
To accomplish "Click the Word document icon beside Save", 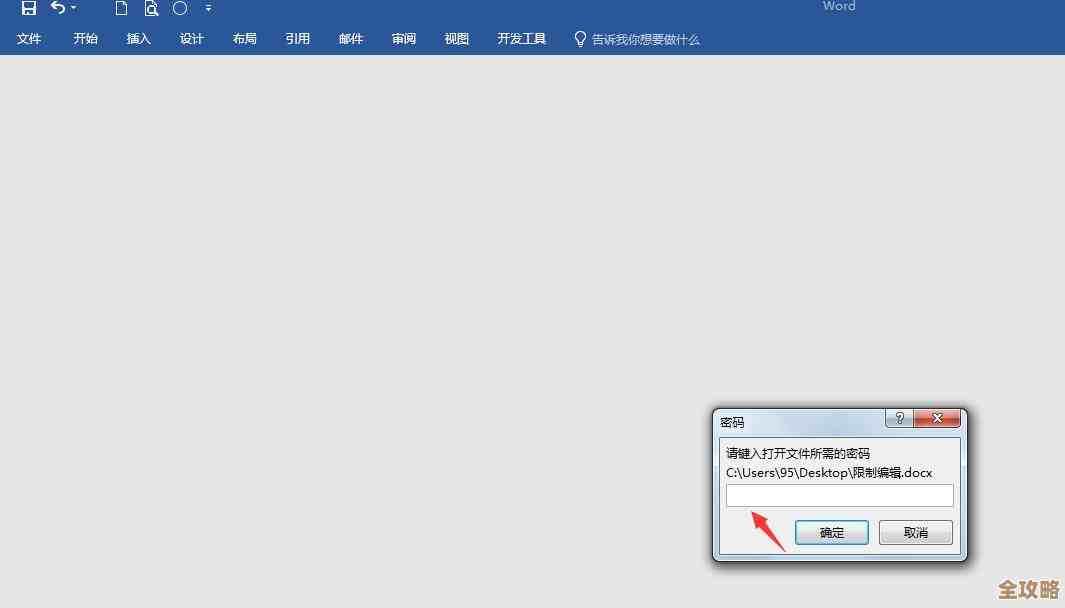I will coord(122,8).
